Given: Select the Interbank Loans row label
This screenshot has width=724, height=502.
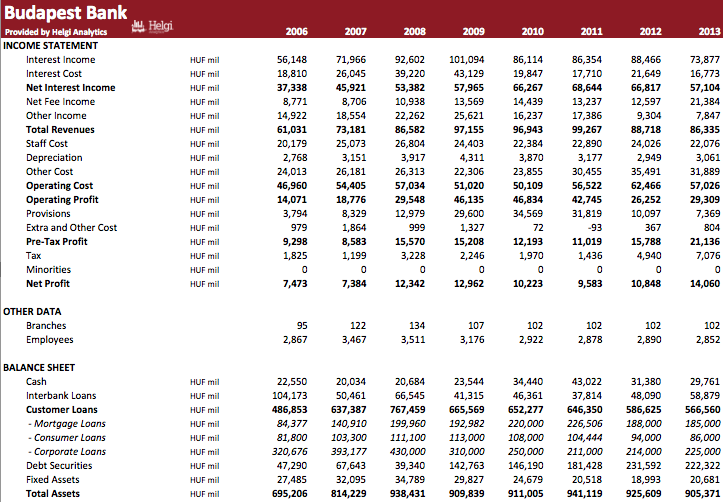Looking at the screenshot, I should 61,396.
